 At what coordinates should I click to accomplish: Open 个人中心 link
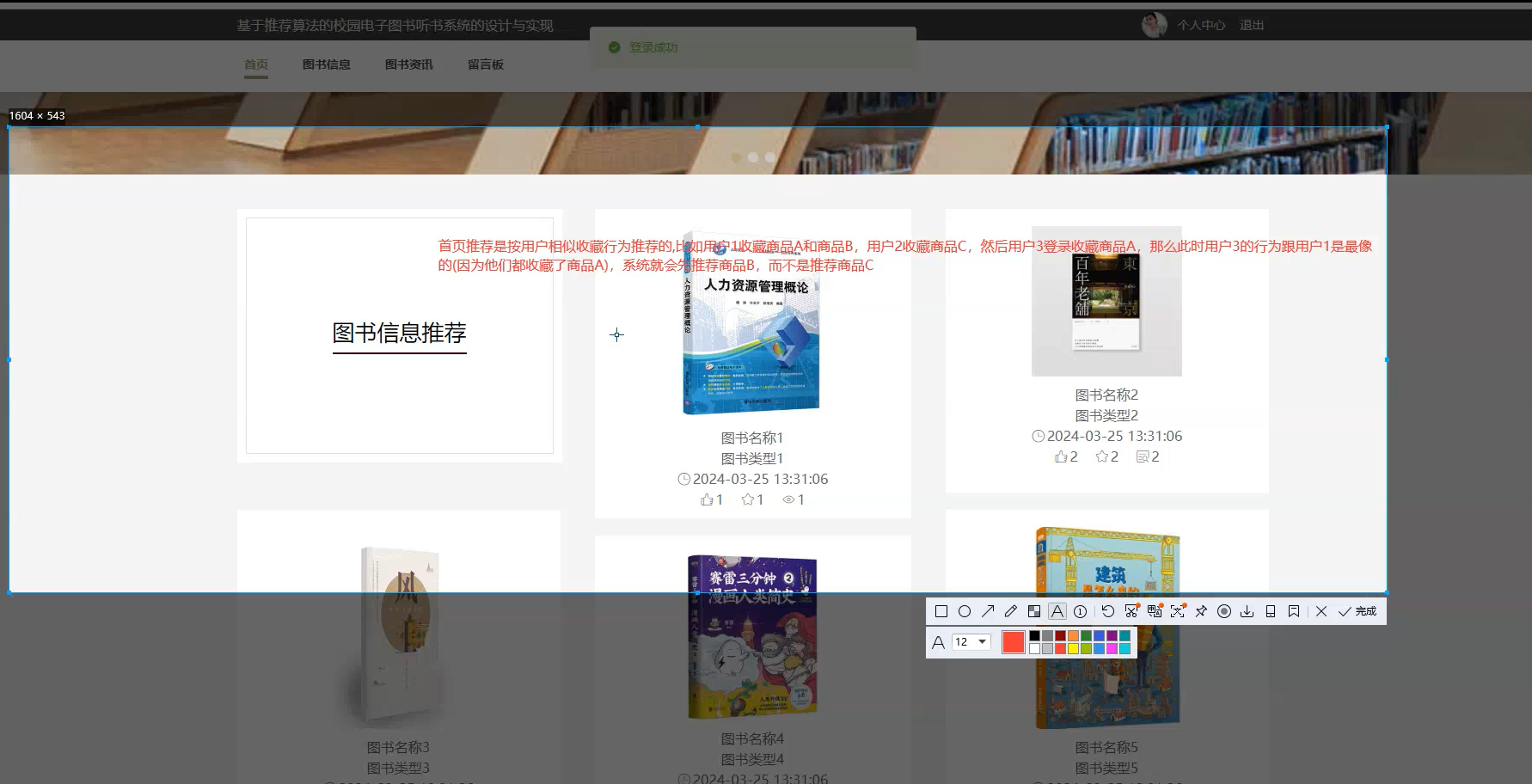click(x=1202, y=25)
